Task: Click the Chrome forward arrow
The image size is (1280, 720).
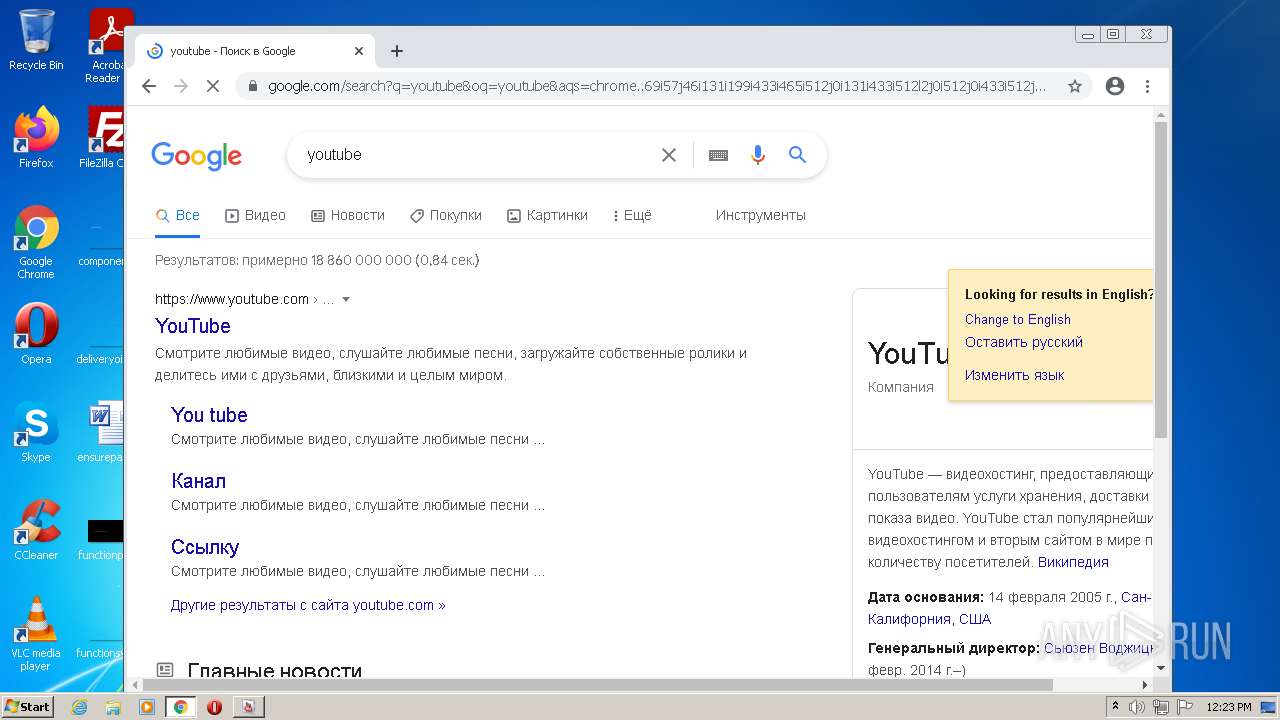Action: click(x=181, y=86)
